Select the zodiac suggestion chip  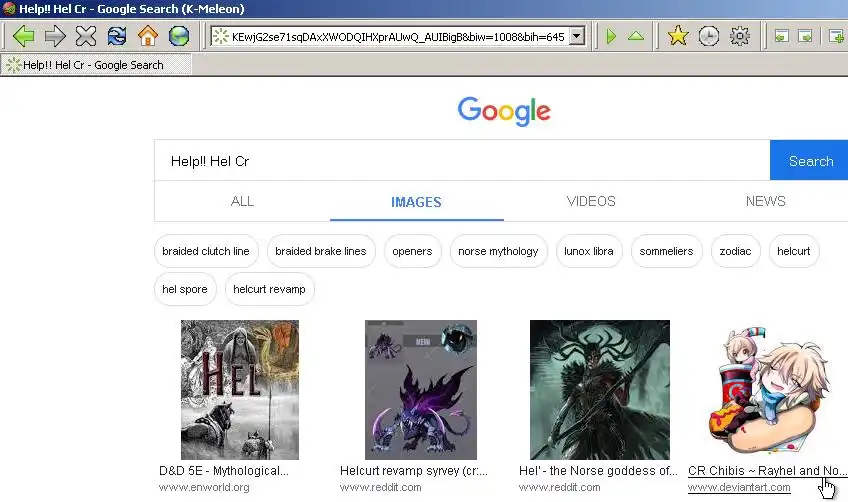735,251
